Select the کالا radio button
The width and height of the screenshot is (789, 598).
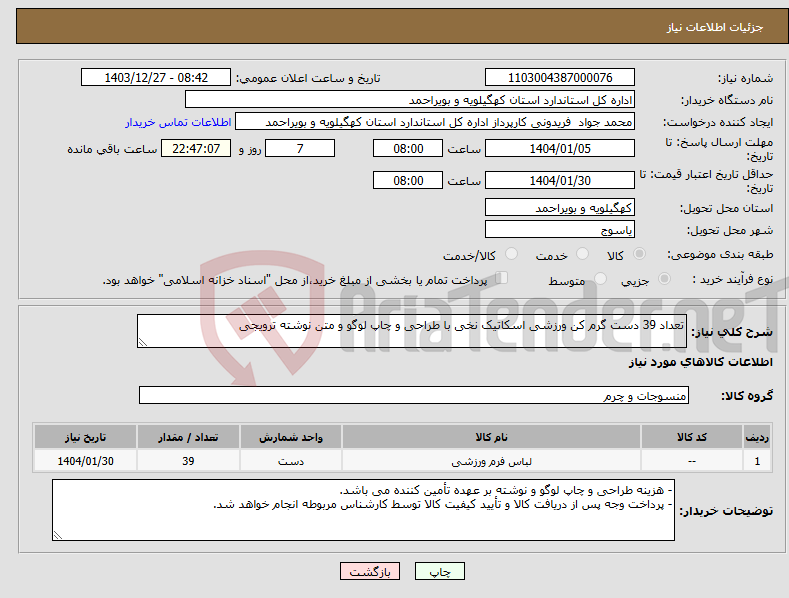[639, 254]
